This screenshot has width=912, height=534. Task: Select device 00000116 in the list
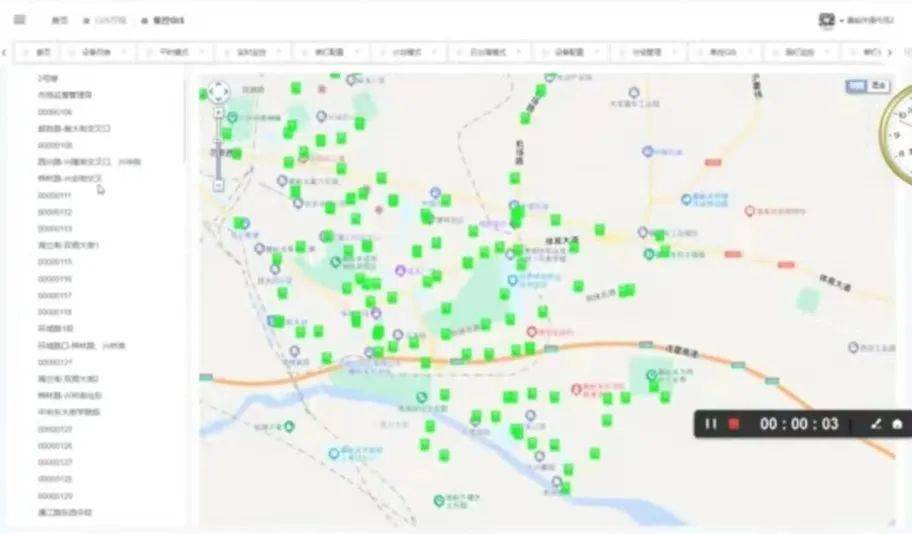[55, 279]
